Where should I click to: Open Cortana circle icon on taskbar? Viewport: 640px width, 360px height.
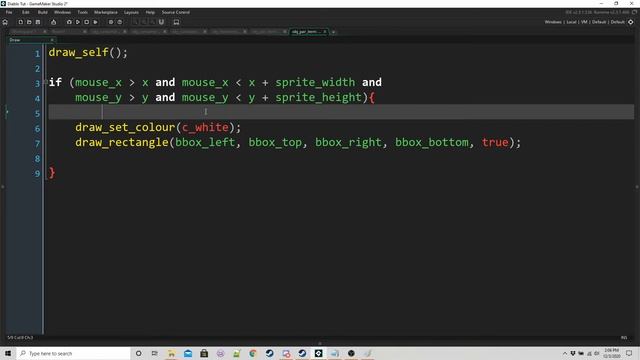click(x=138, y=353)
